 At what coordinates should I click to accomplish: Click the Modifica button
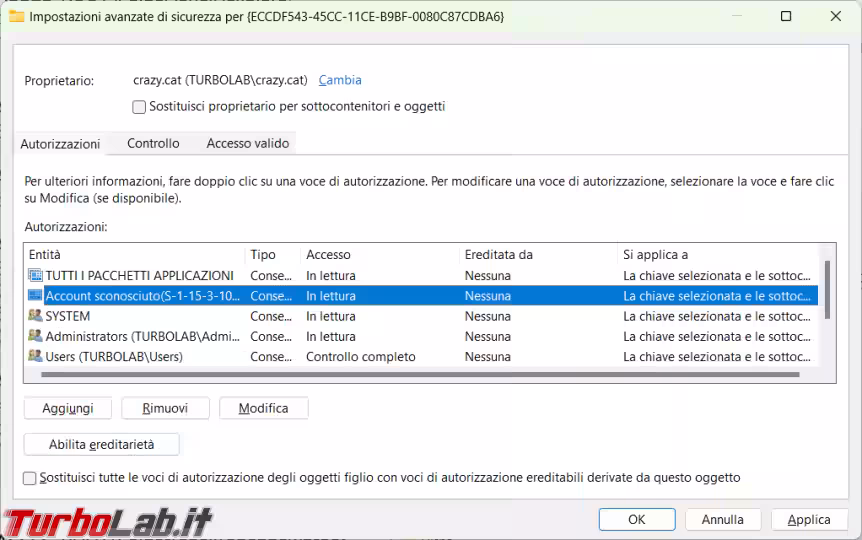(263, 408)
